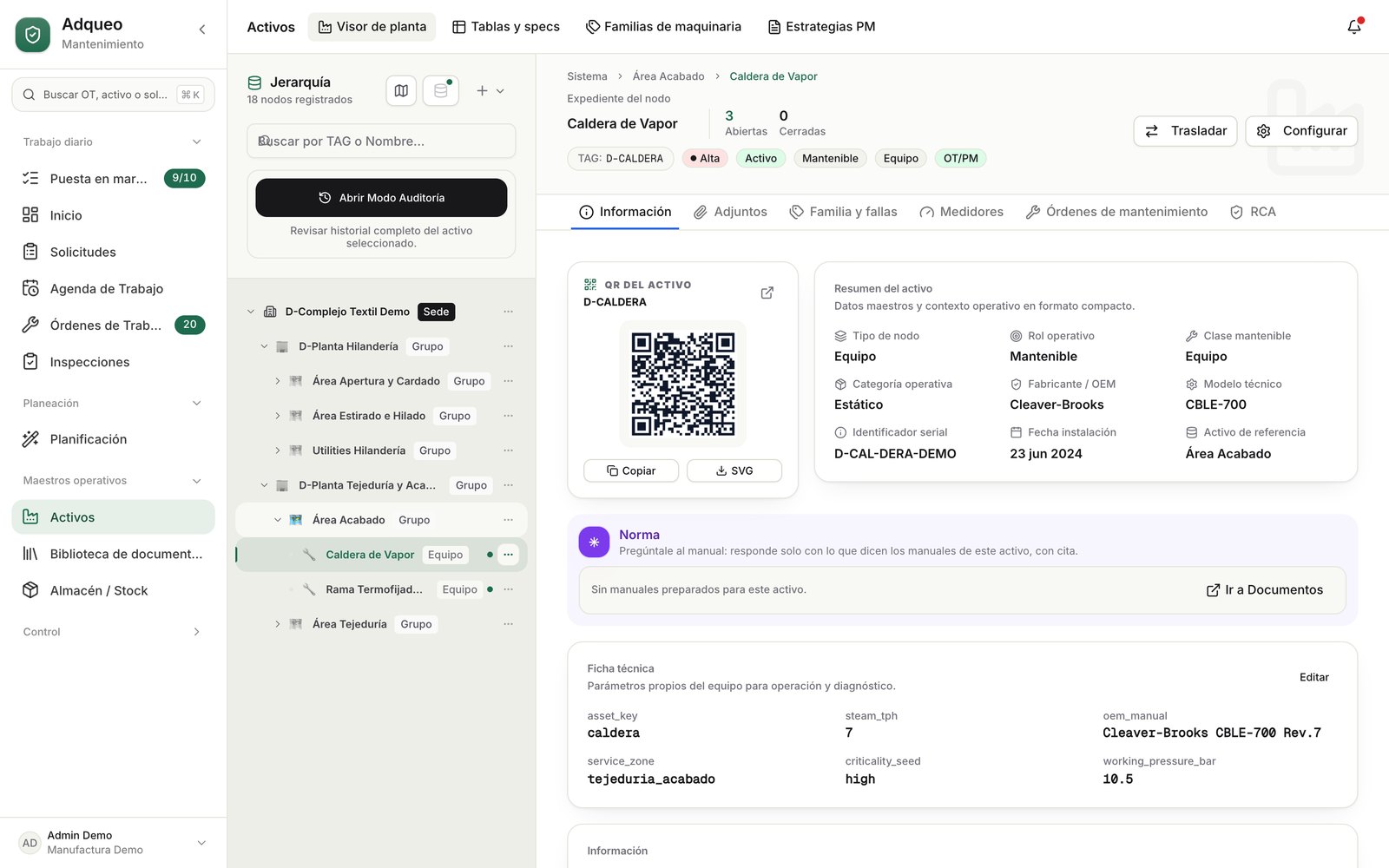The image size is (1389, 868).
Task: Collapse the sidebar with the arrow icon
Action: (x=202, y=30)
